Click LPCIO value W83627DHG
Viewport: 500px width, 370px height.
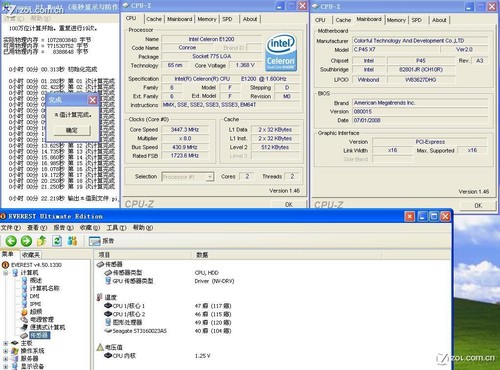[x=420, y=80]
